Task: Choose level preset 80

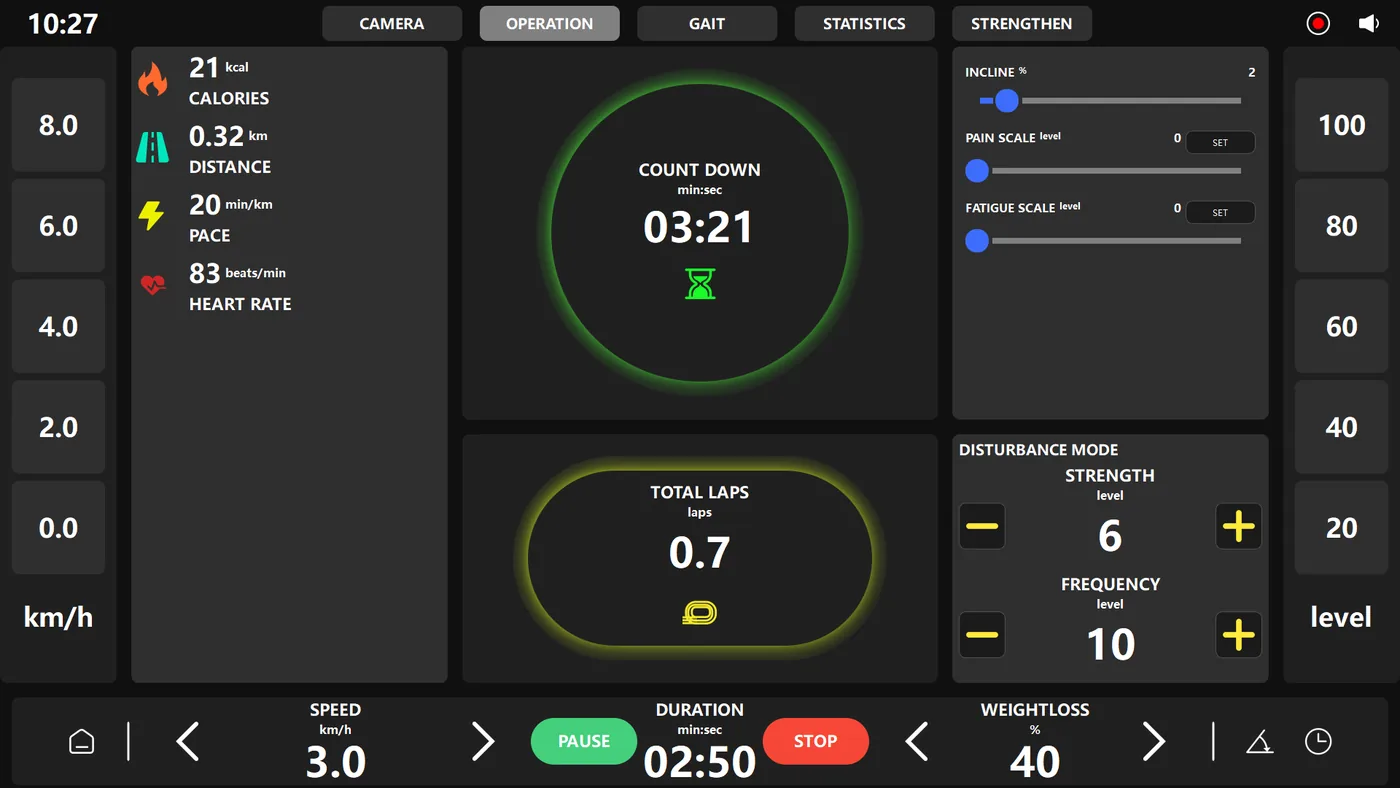Action: click(1342, 226)
